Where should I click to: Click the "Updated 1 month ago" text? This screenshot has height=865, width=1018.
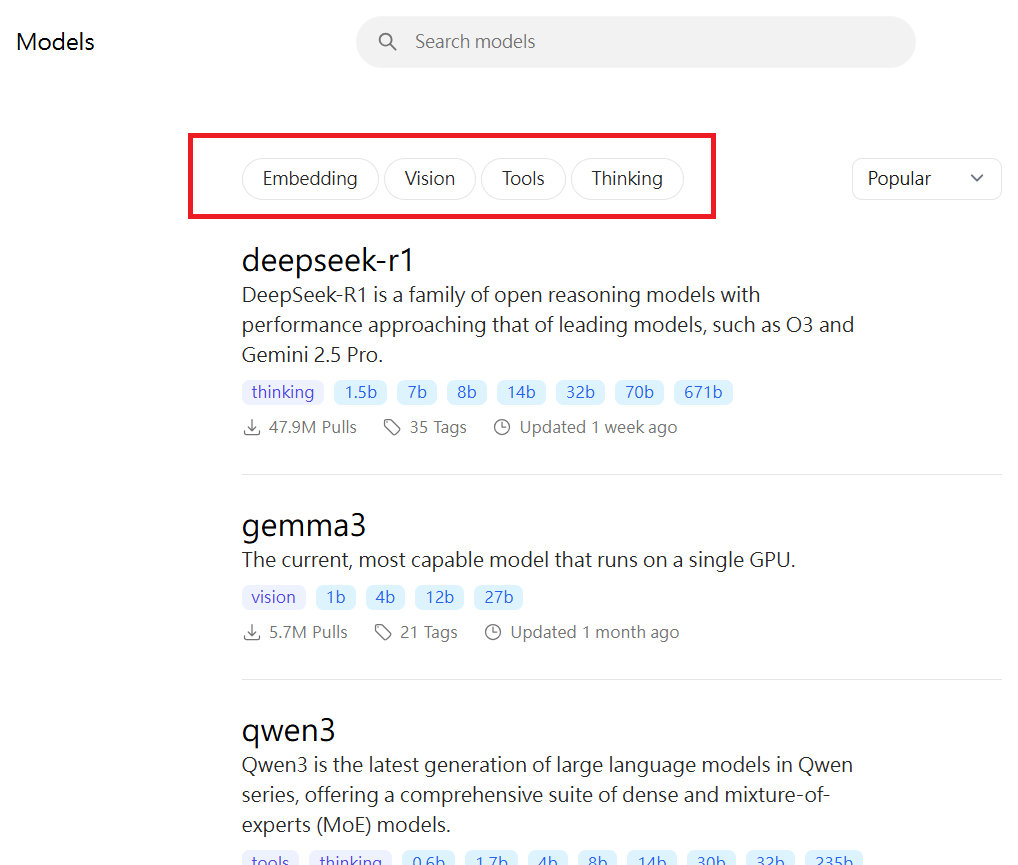pyautogui.click(x=595, y=633)
